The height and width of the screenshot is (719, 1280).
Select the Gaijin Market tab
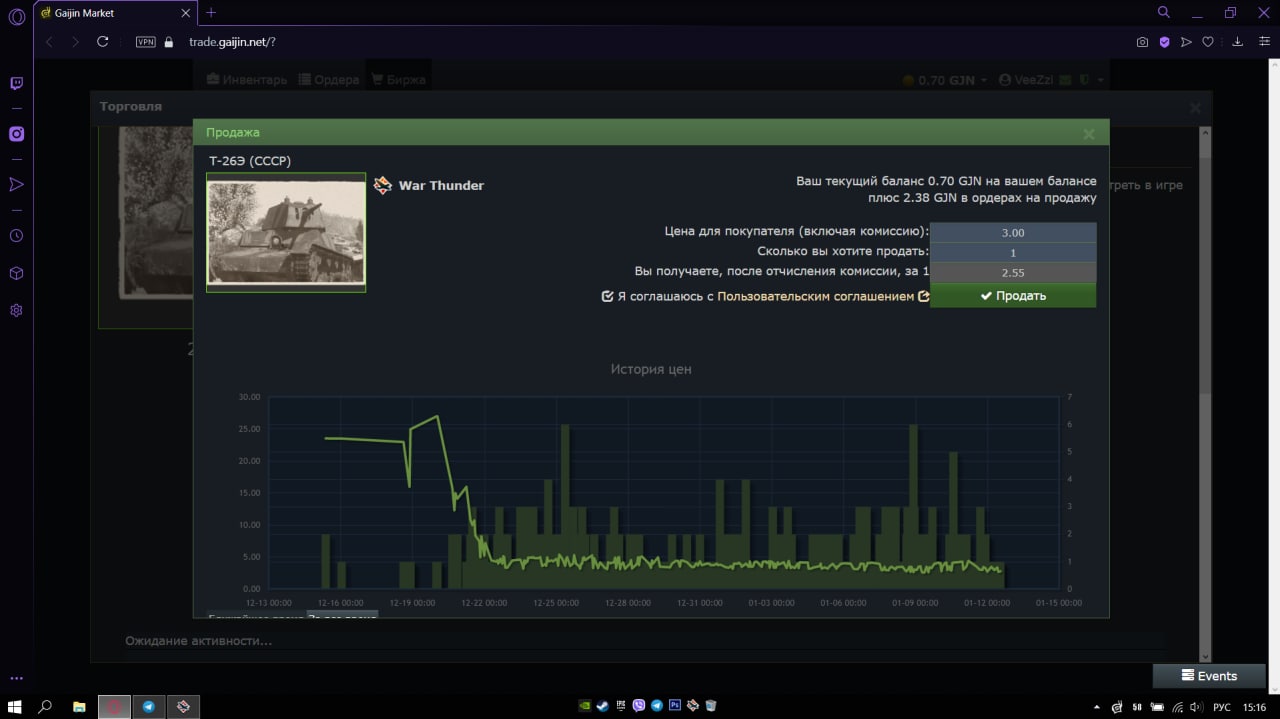coord(115,13)
